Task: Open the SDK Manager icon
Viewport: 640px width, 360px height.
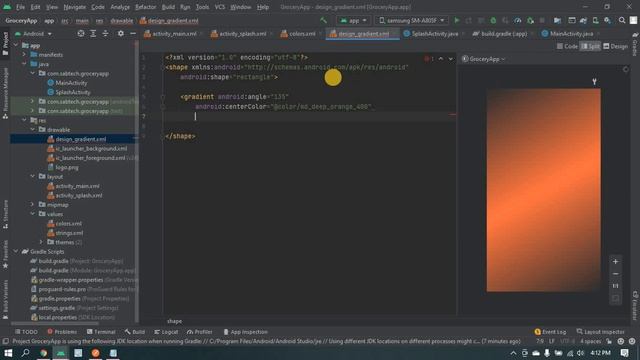Action: (x=607, y=20)
